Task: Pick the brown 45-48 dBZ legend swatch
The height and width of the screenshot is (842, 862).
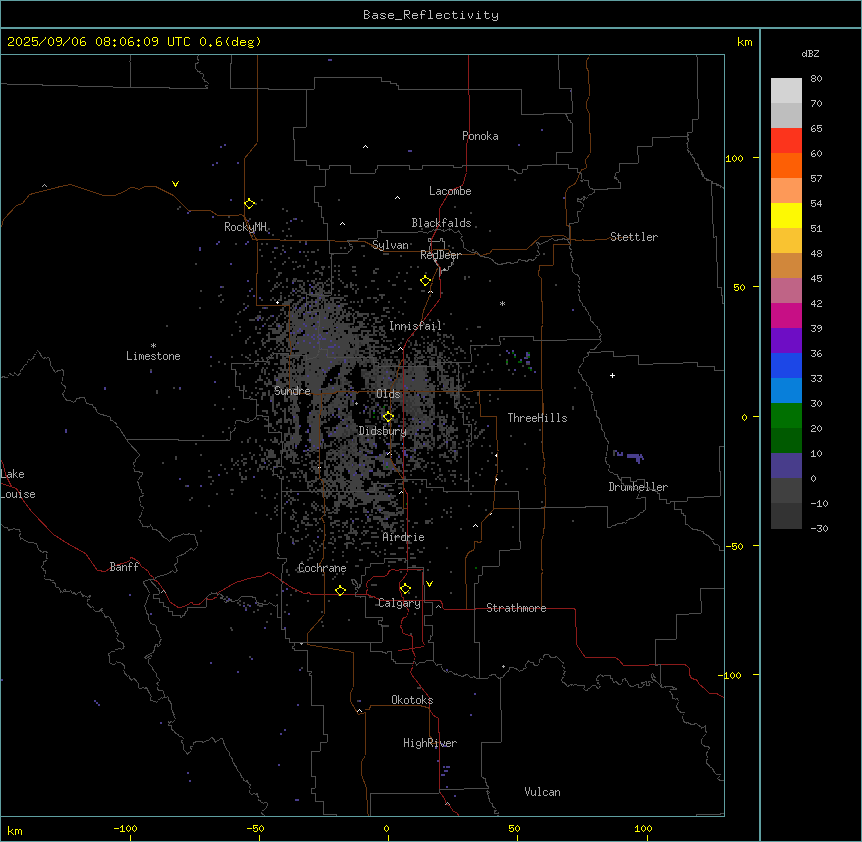Action: pos(786,265)
